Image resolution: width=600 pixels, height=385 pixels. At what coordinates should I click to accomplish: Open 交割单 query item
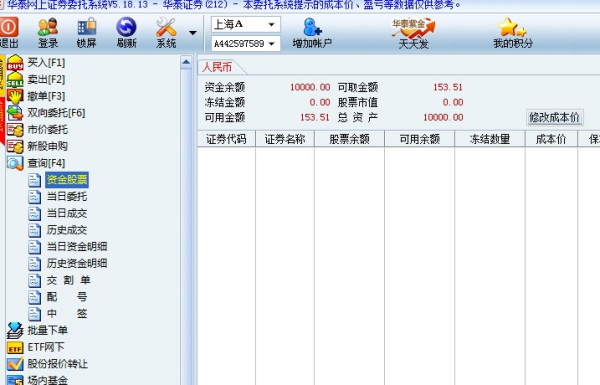(x=68, y=280)
